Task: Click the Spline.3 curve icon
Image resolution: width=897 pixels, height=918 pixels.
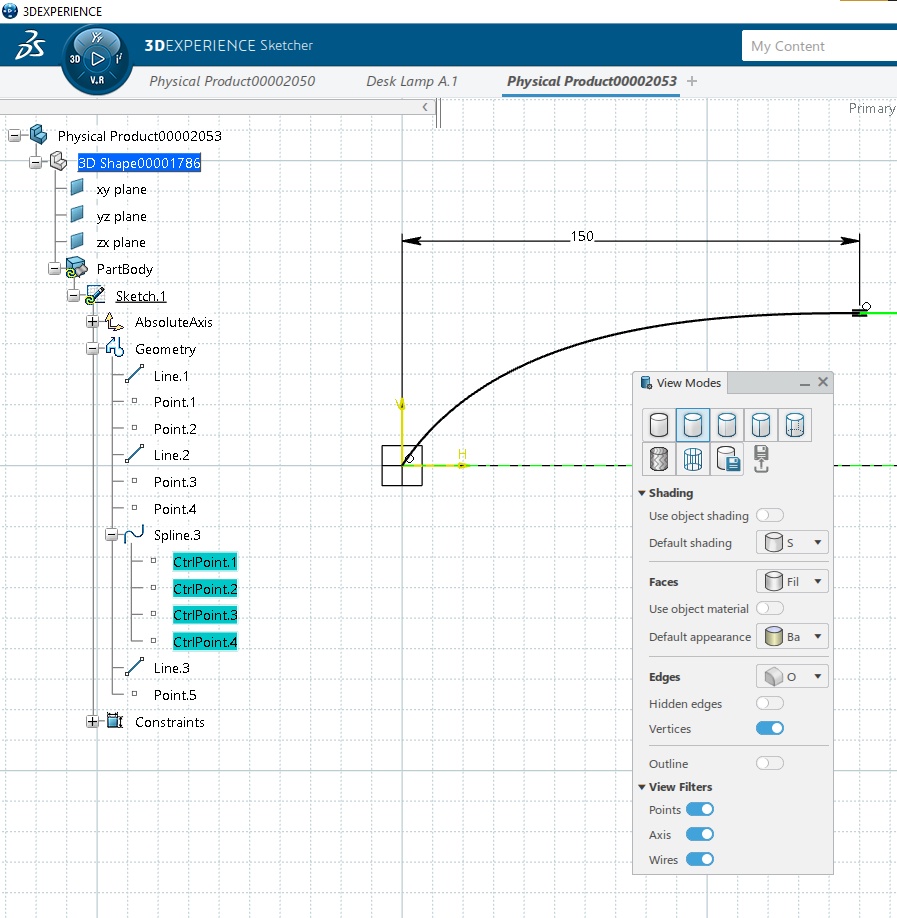Action: click(134, 534)
